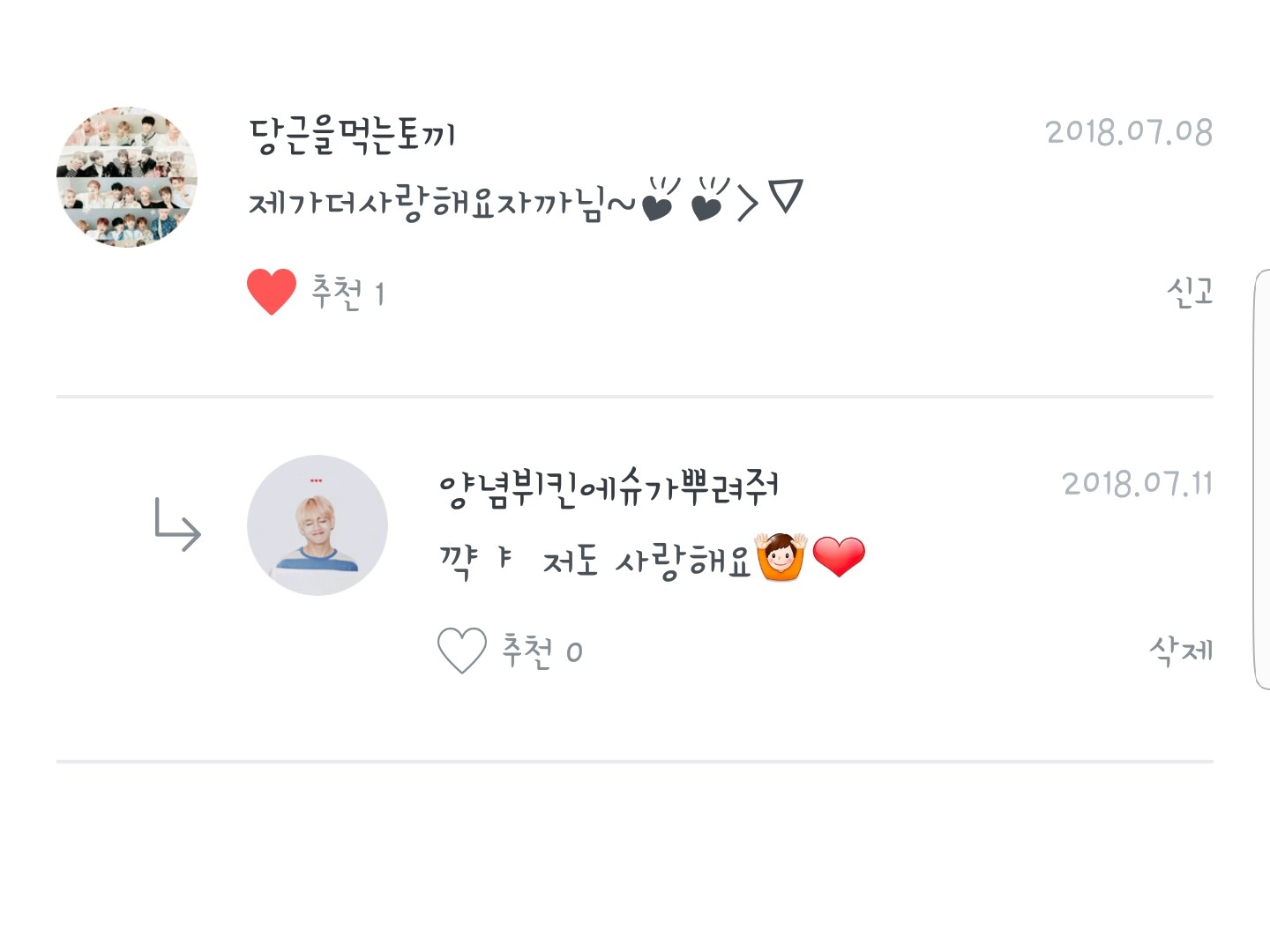Click the 신고 report link
The image size is (1270, 952).
(x=1190, y=292)
